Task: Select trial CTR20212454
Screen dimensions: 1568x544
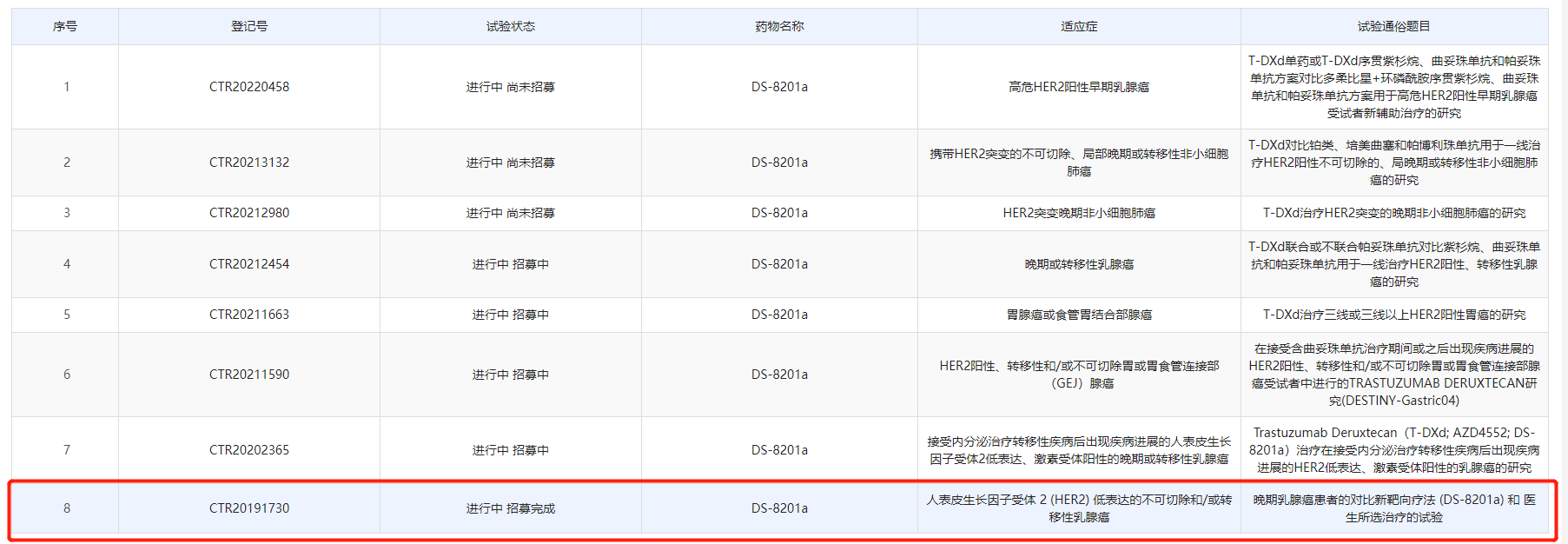Action: point(249,264)
